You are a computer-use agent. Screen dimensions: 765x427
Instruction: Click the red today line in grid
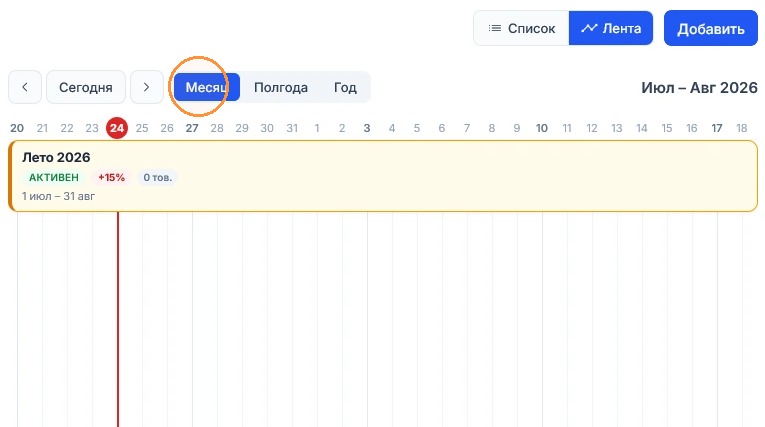(118, 319)
